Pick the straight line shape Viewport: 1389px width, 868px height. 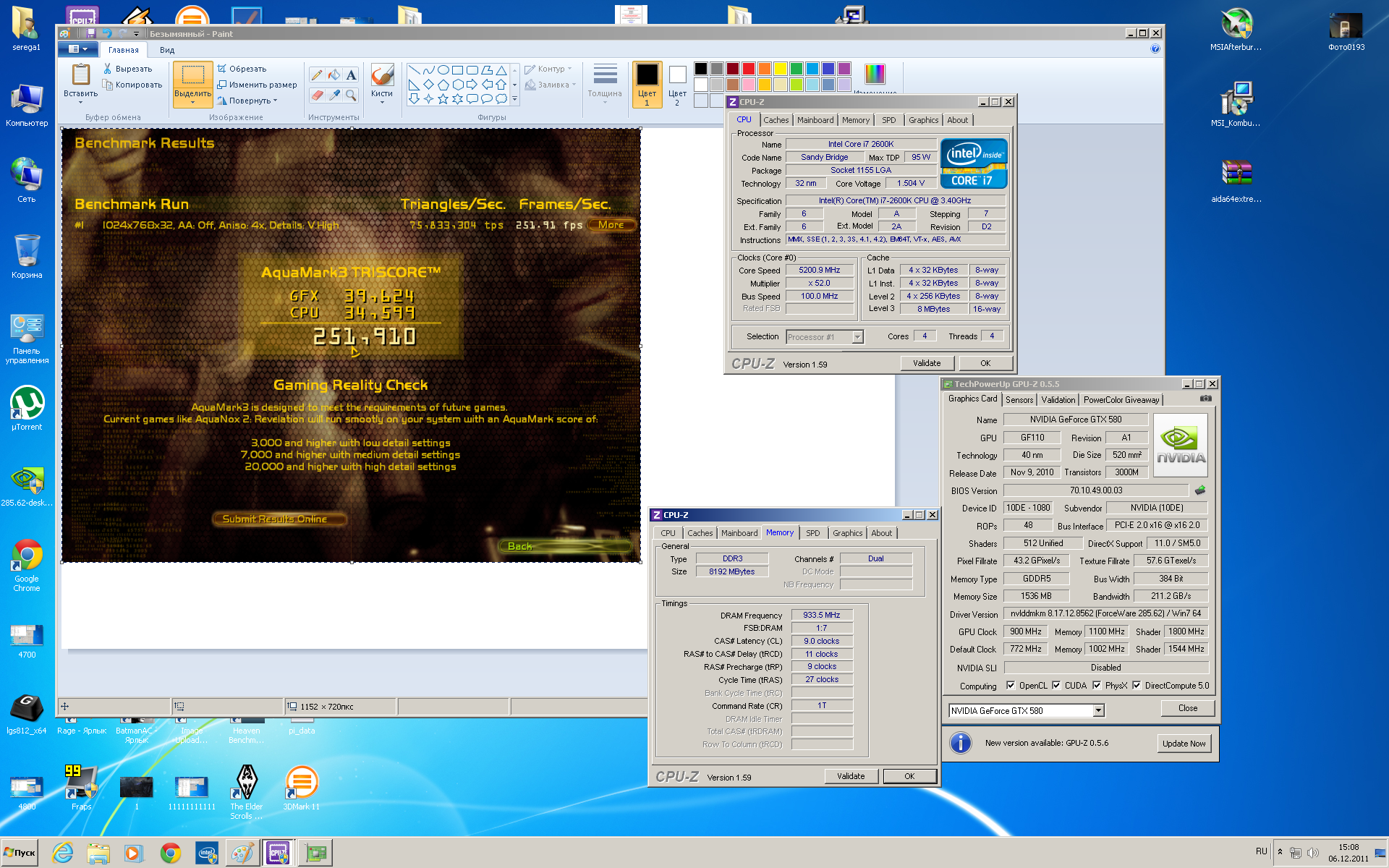414,70
